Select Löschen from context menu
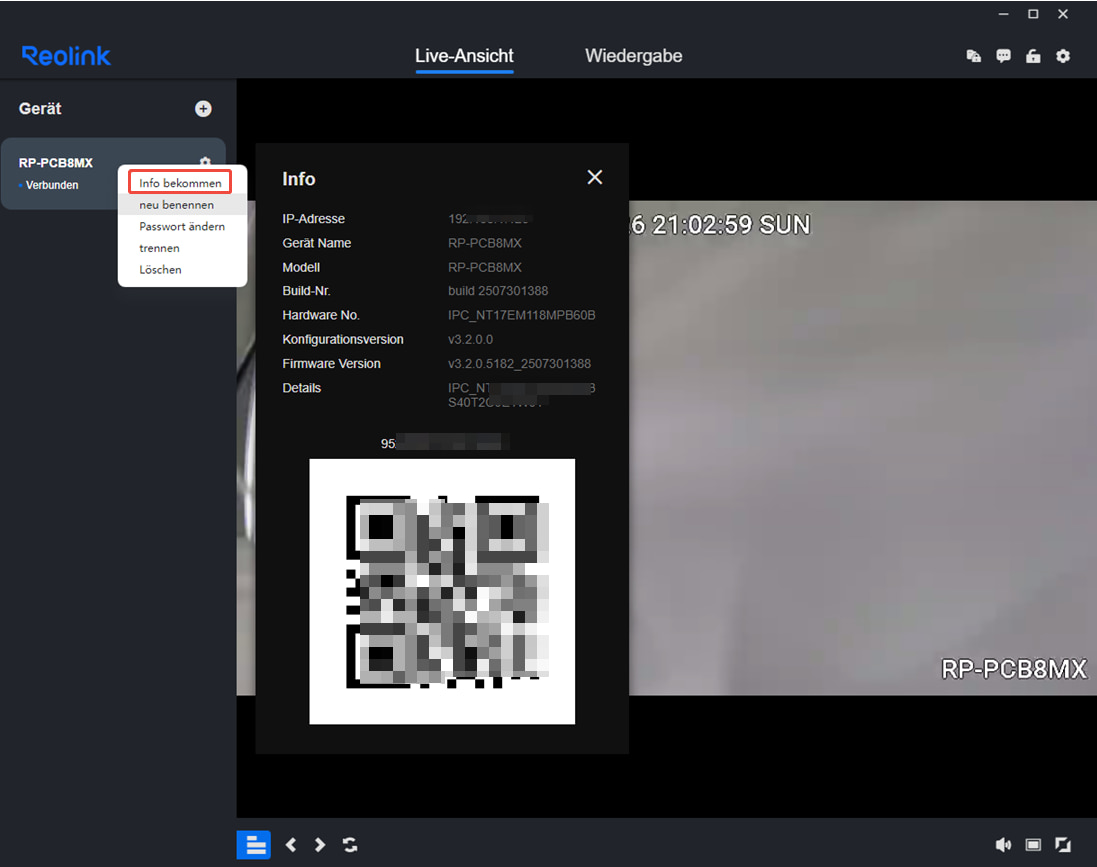Screen dimensions: 1097x867 tap(183, 269)
